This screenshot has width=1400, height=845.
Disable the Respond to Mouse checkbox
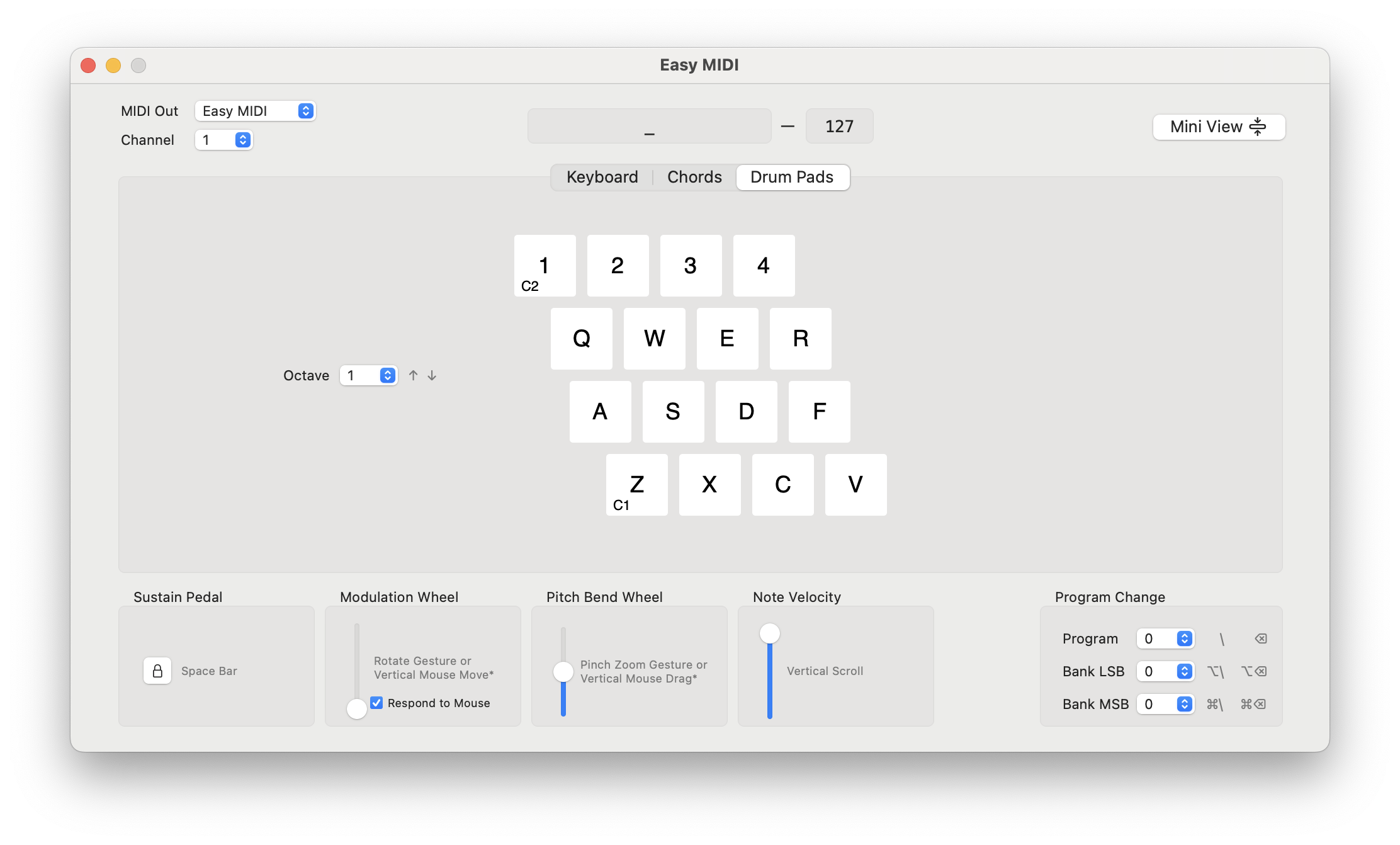click(x=377, y=703)
